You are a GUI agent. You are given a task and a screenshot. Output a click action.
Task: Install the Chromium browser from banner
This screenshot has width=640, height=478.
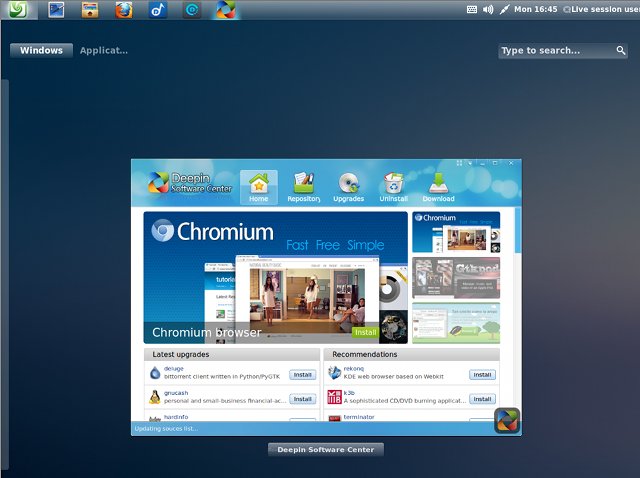coord(365,332)
